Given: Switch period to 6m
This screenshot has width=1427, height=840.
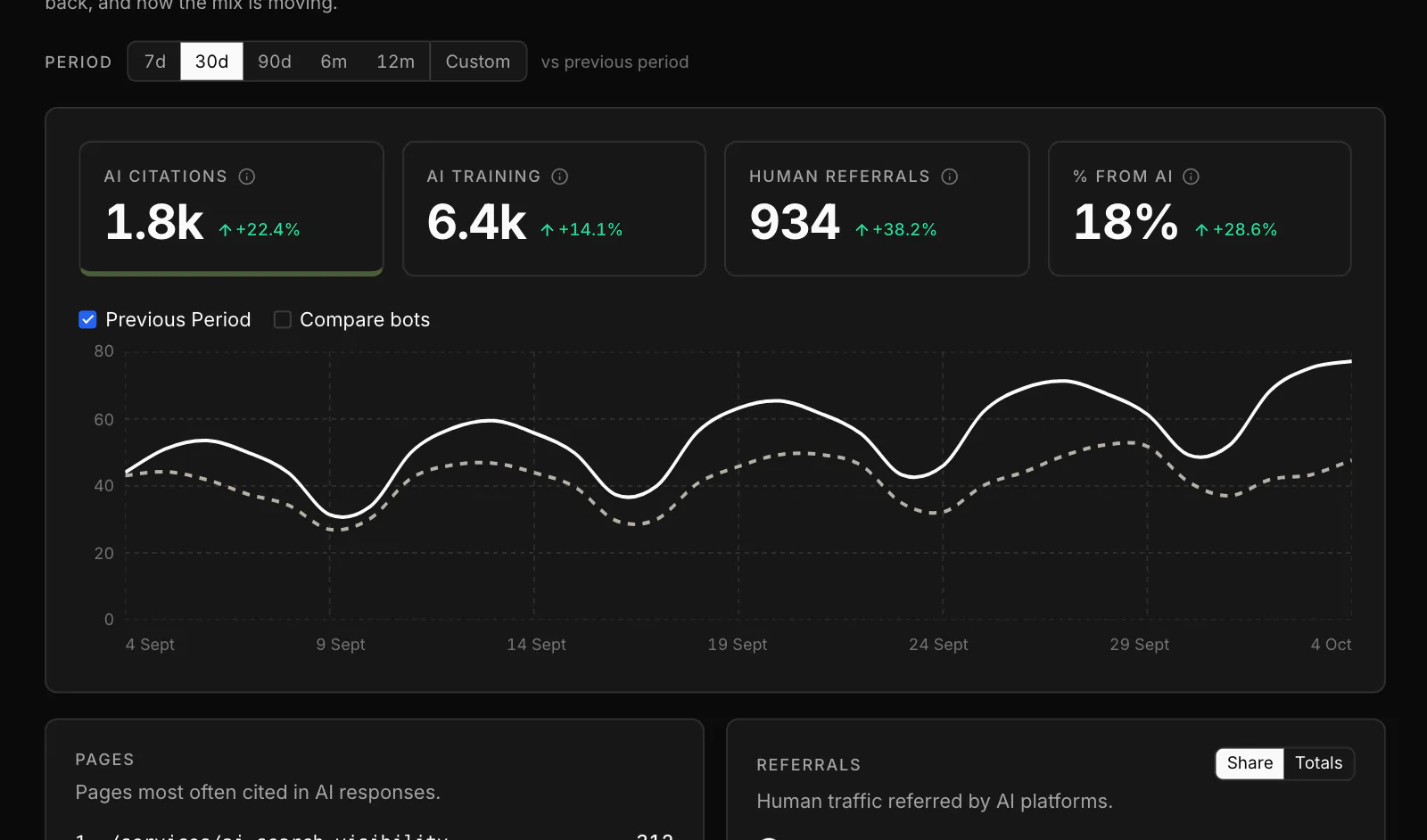Looking at the screenshot, I should [x=334, y=62].
